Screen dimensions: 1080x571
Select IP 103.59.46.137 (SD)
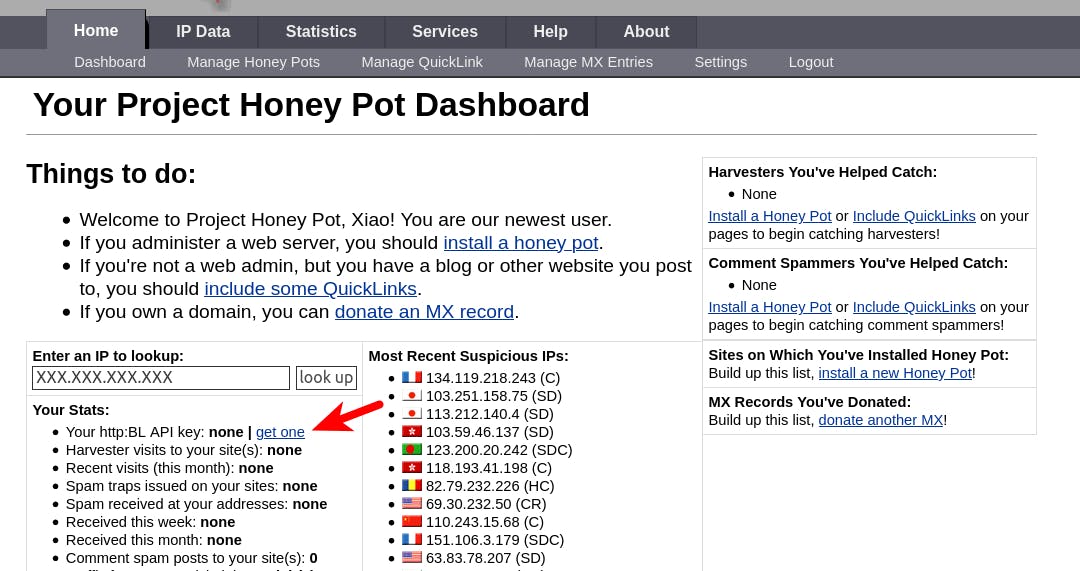(490, 432)
